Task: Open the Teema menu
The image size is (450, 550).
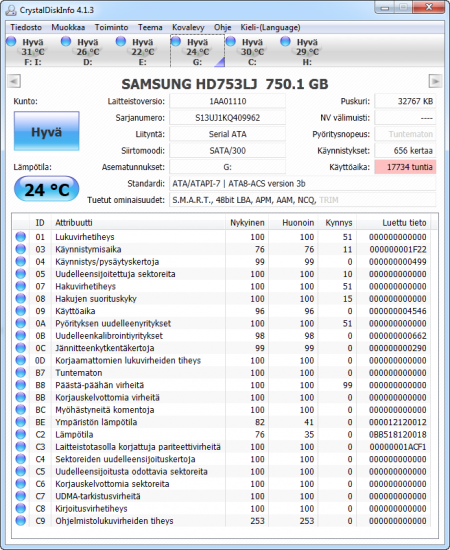Action: 150,27
